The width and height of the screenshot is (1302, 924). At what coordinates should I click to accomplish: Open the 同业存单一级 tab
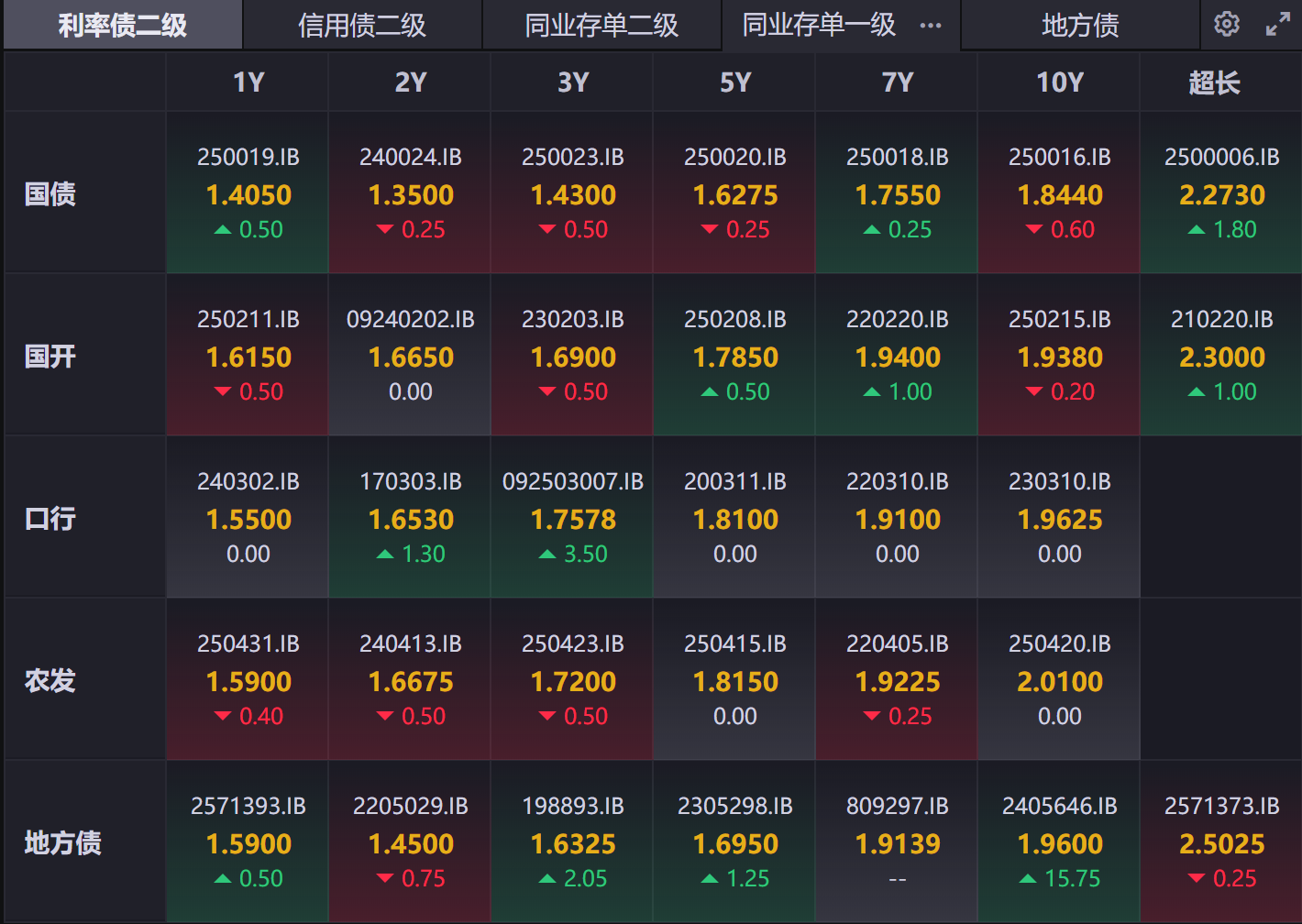(818, 26)
